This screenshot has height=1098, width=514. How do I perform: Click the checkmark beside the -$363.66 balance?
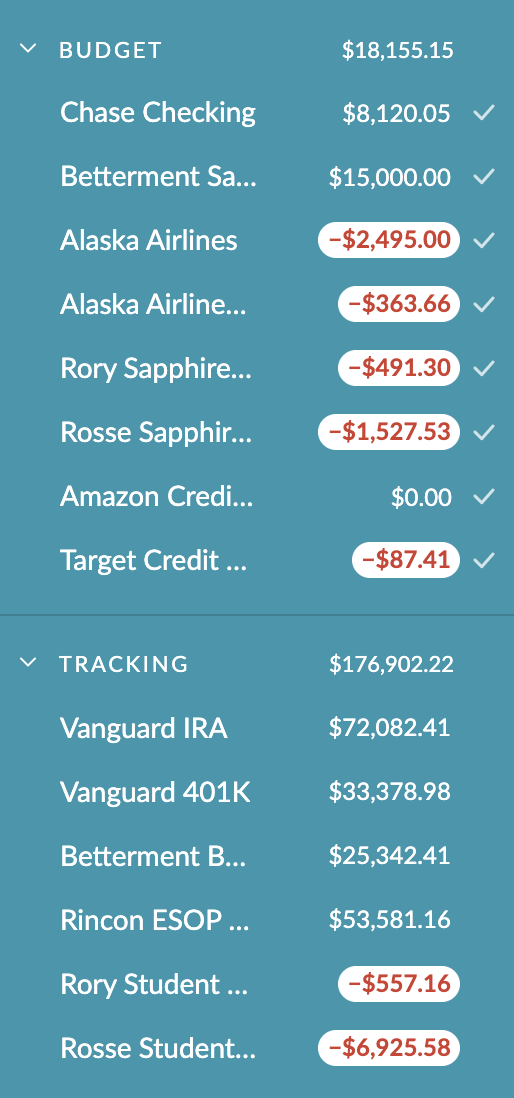(484, 305)
